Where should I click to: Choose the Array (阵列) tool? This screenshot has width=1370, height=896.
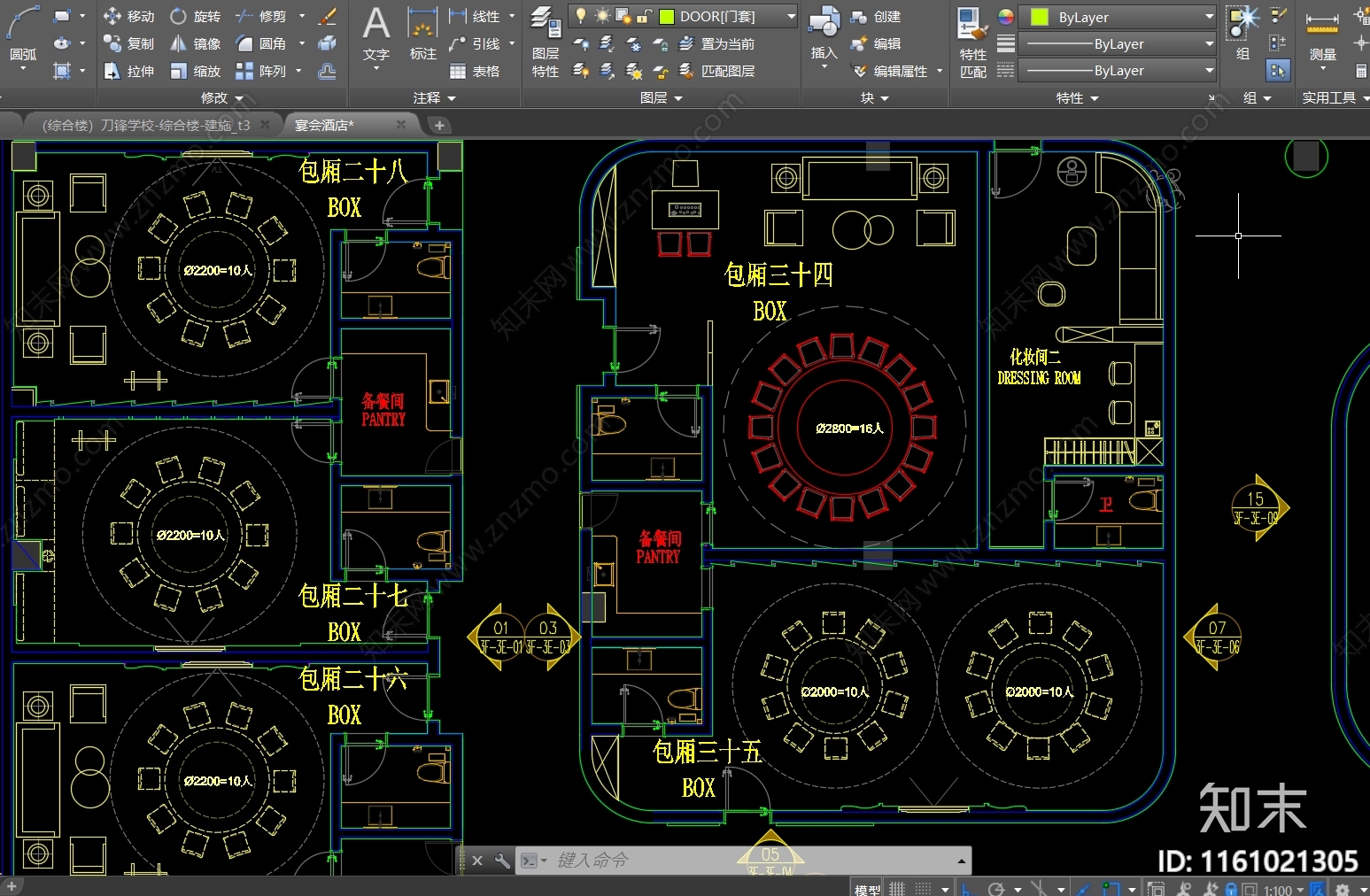pos(260,71)
